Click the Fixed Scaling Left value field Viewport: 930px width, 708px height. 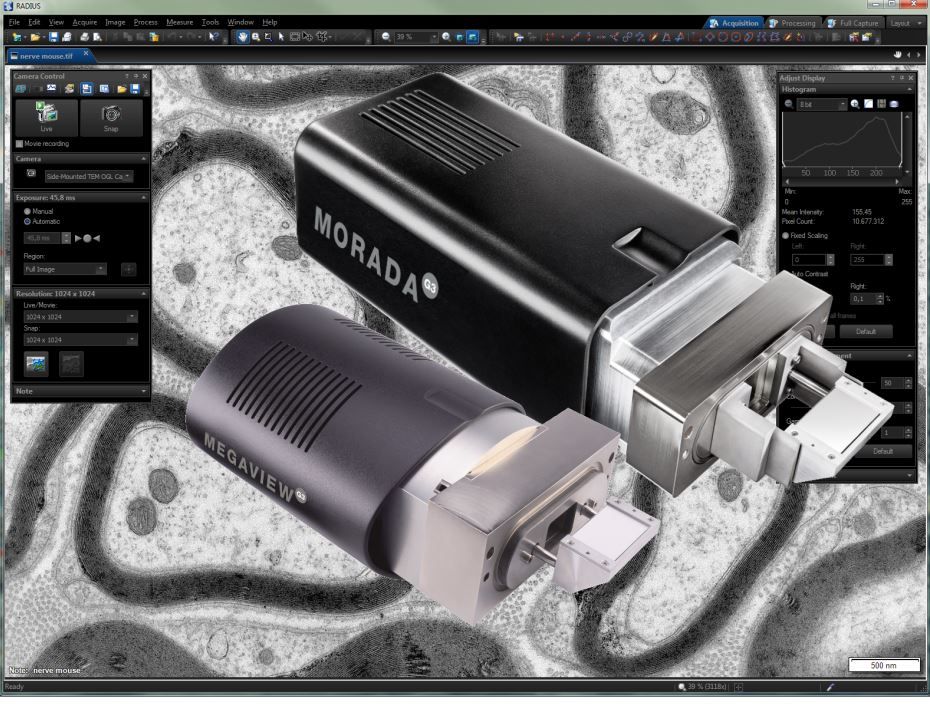[x=808, y=260]
